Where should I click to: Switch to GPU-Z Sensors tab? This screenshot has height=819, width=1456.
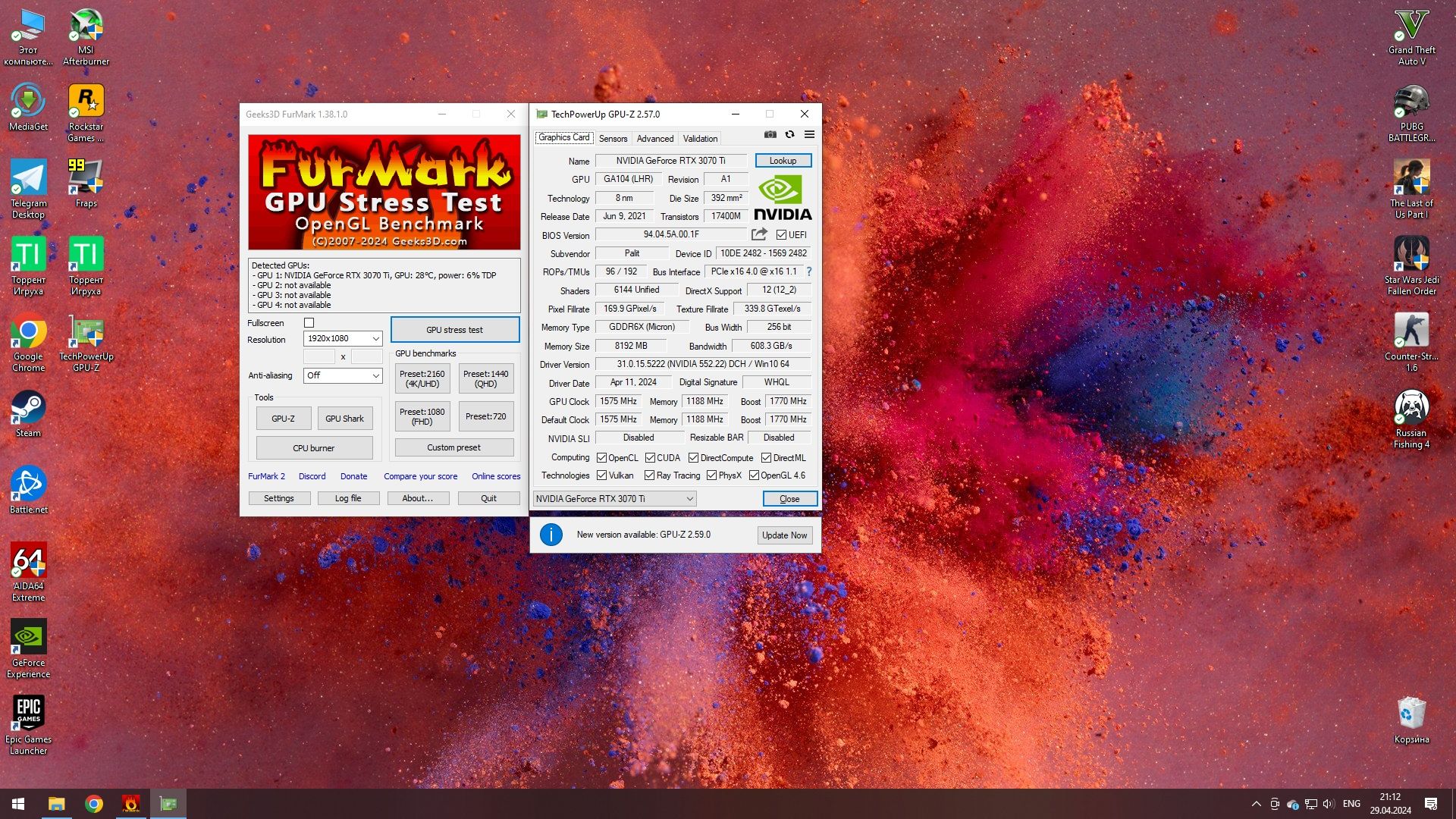point(613,139)
